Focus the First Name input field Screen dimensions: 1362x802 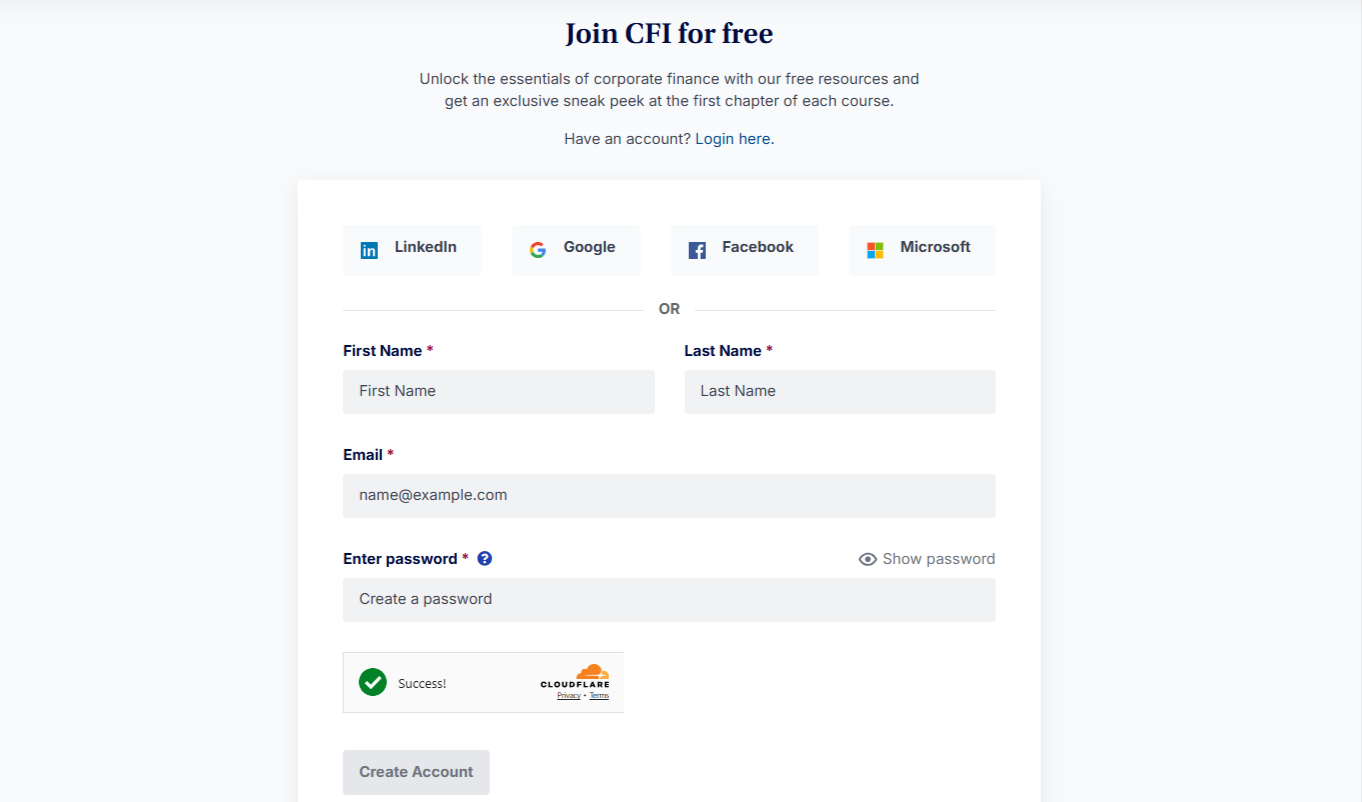click(x=498, y=392)
